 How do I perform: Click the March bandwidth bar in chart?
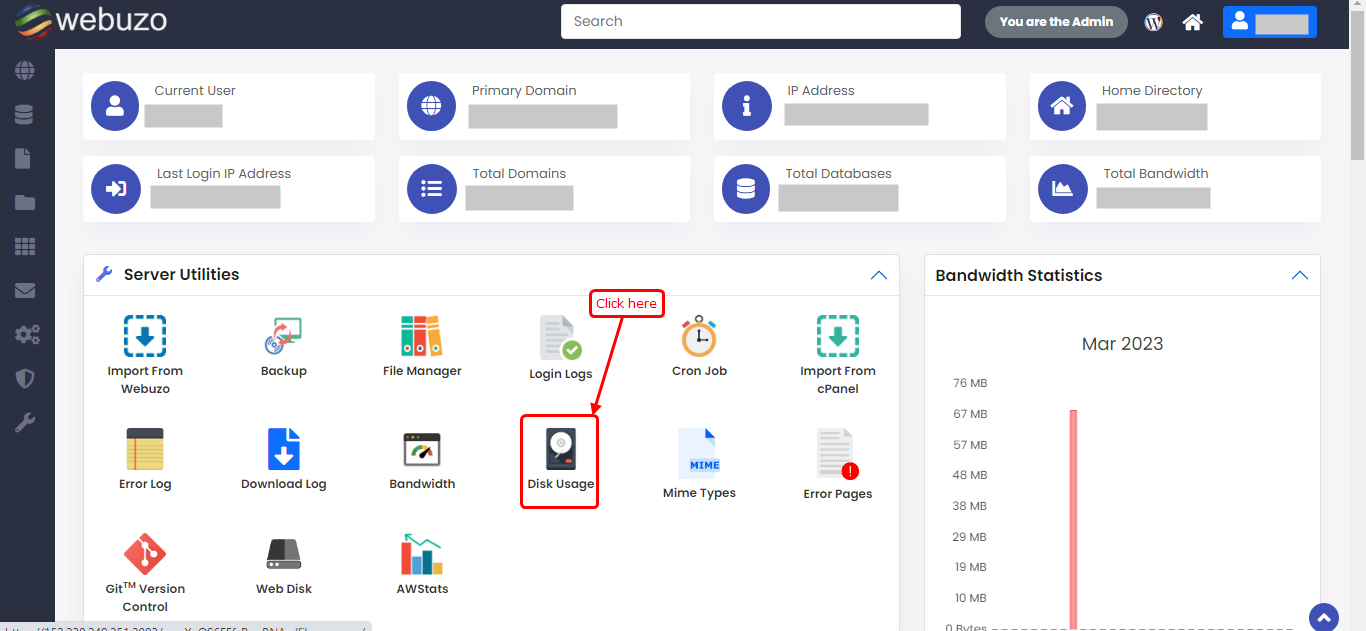pos(1073,518)
